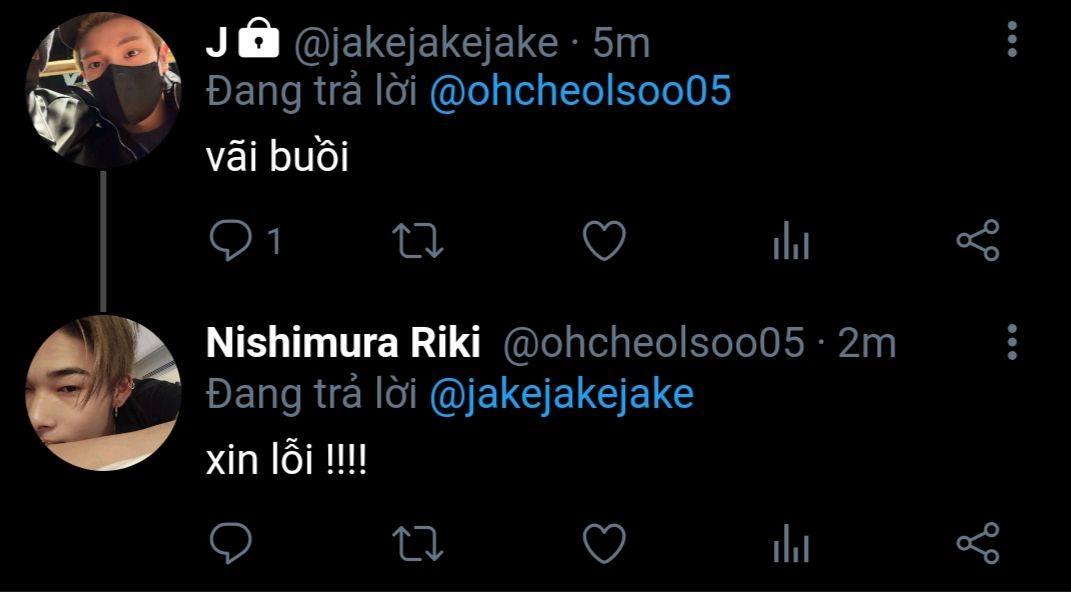Open the @jakejakejake mention in Riki's reply
The height and width of the screenshot is (592, 1071).
(x=561, y=395)
